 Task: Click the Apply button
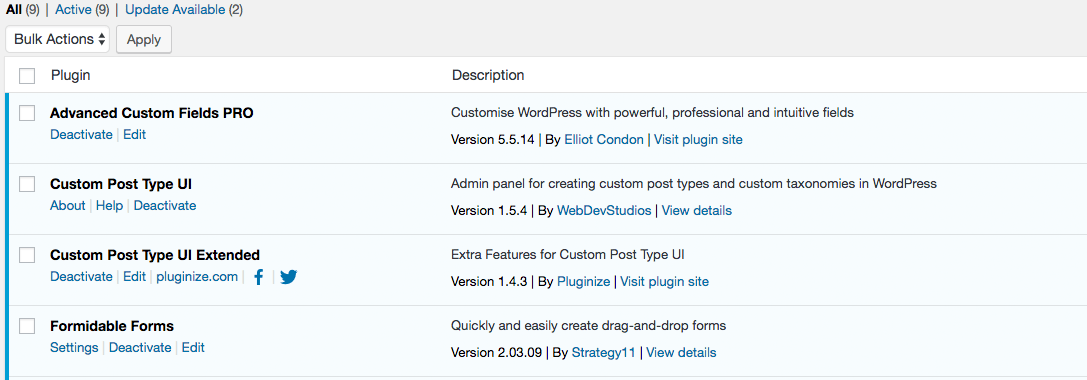pos(144,40)
